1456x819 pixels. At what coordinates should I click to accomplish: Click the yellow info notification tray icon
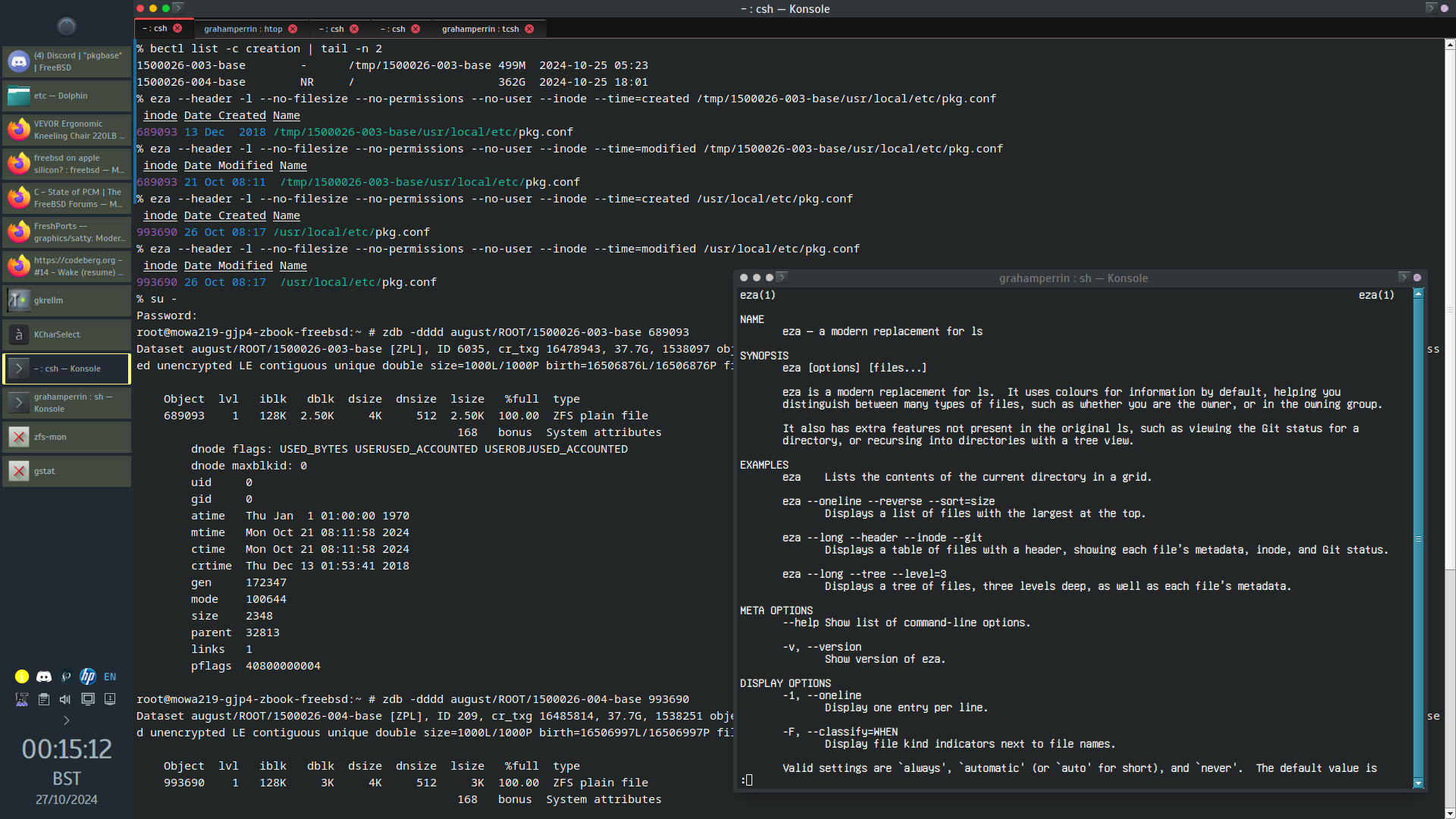(x=22, y=676)
